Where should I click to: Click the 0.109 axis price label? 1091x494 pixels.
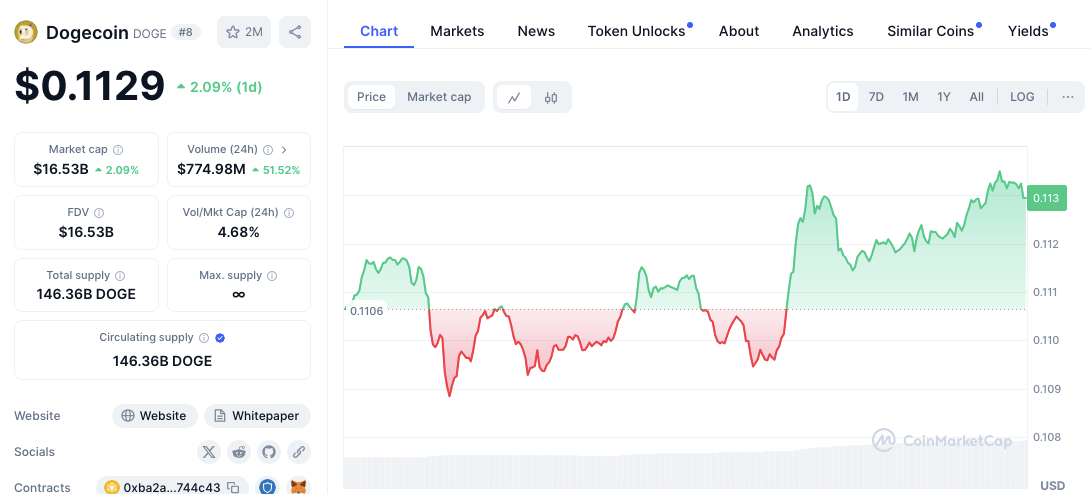(1045, 389)
